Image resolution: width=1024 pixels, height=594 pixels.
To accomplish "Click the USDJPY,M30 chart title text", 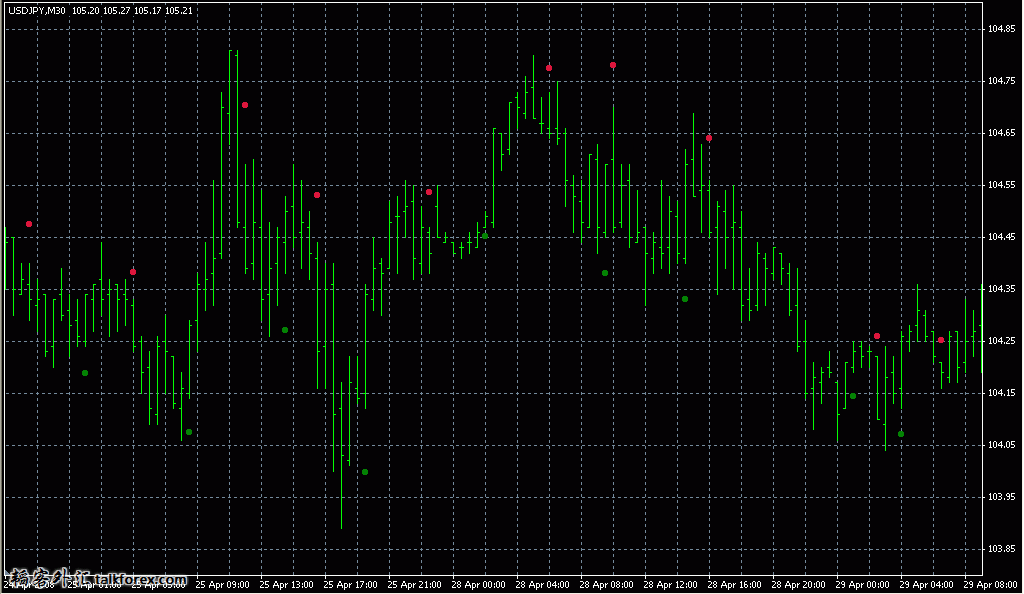I will (36, 10).
